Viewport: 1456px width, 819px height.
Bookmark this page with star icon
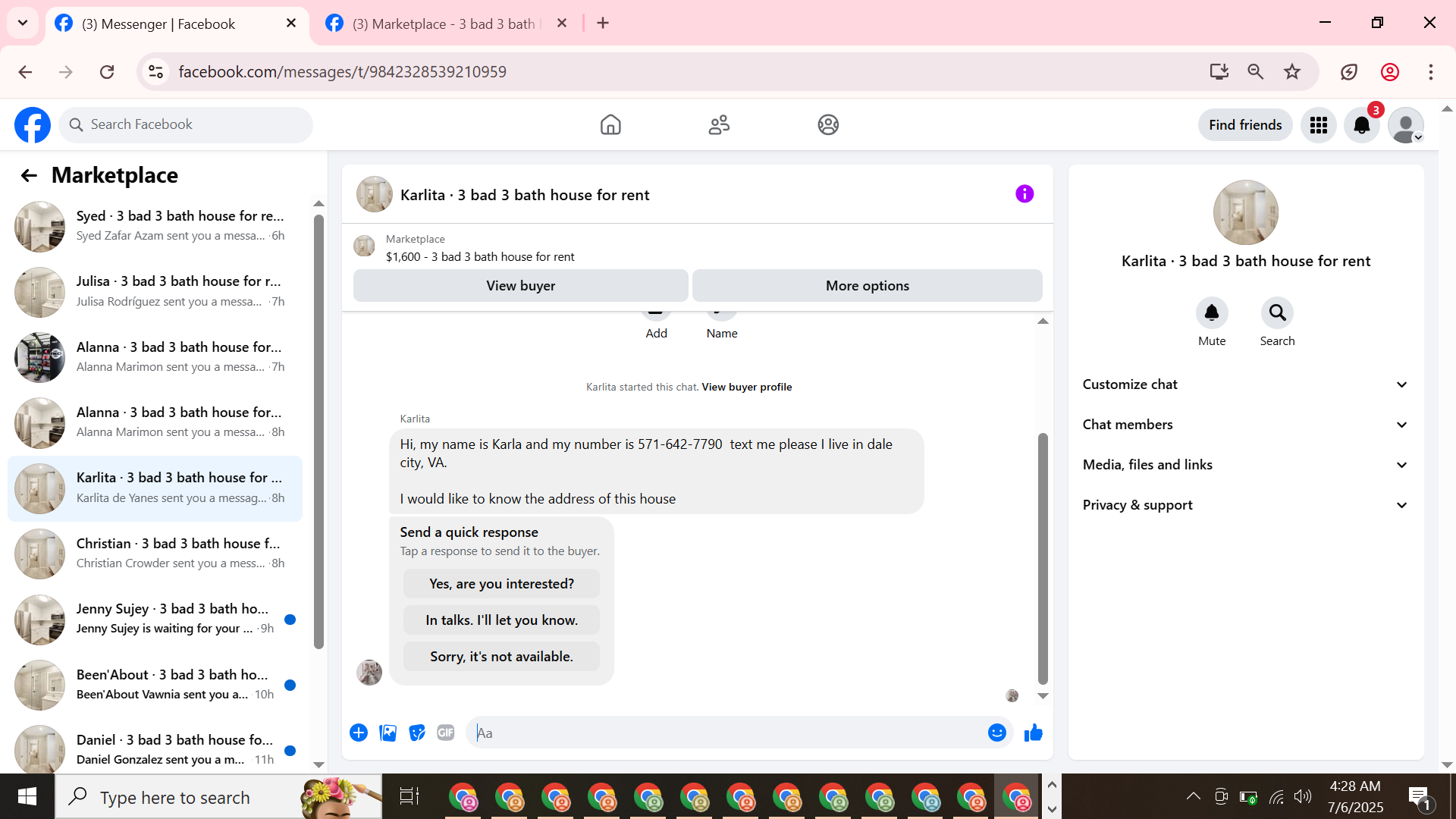(x=1292, y=72)
